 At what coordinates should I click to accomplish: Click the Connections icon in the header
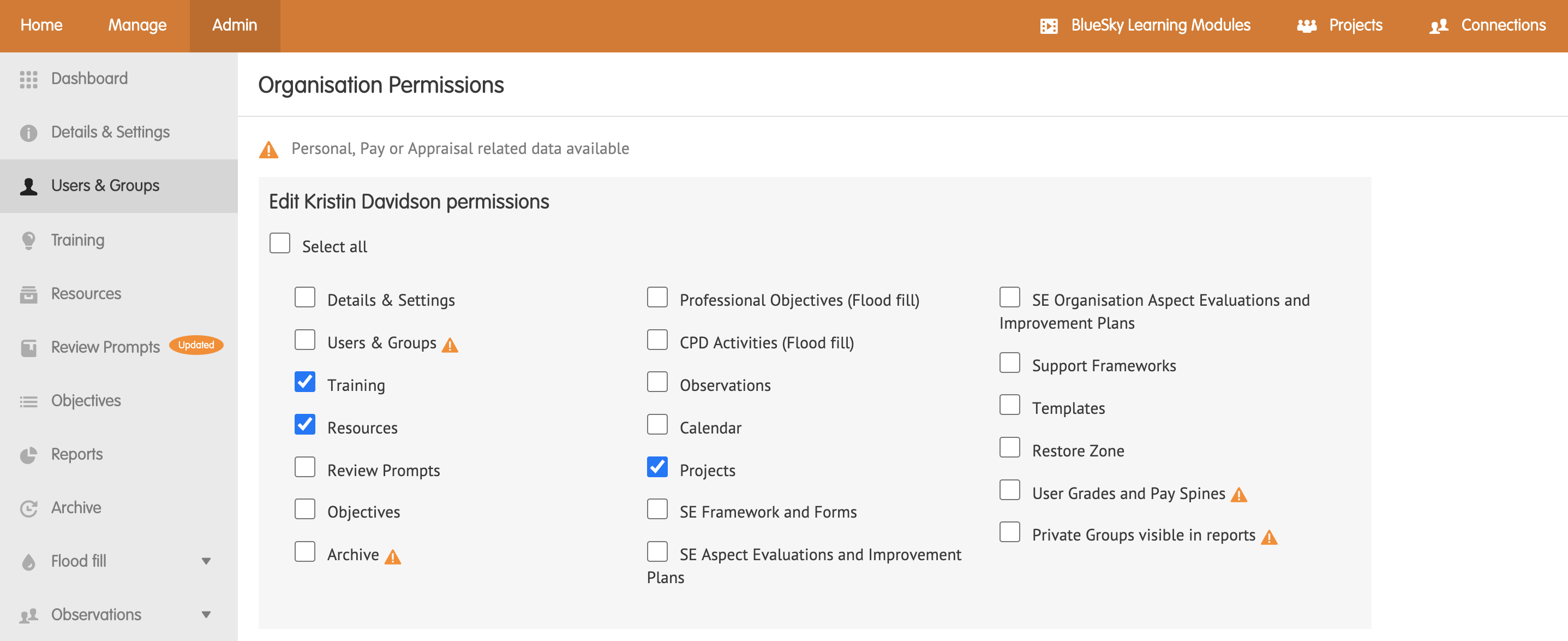1440,26
